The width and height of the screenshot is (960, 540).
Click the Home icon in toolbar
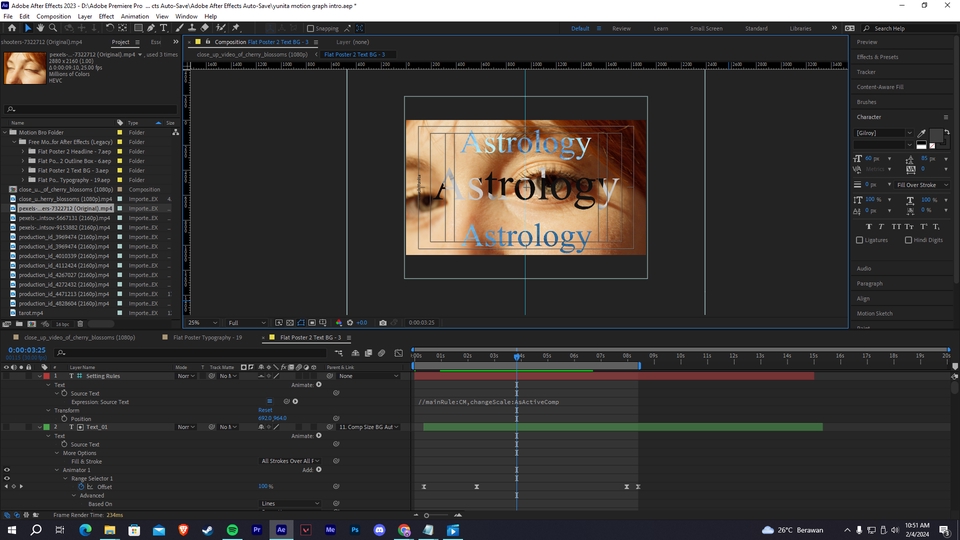pos(12,28)
